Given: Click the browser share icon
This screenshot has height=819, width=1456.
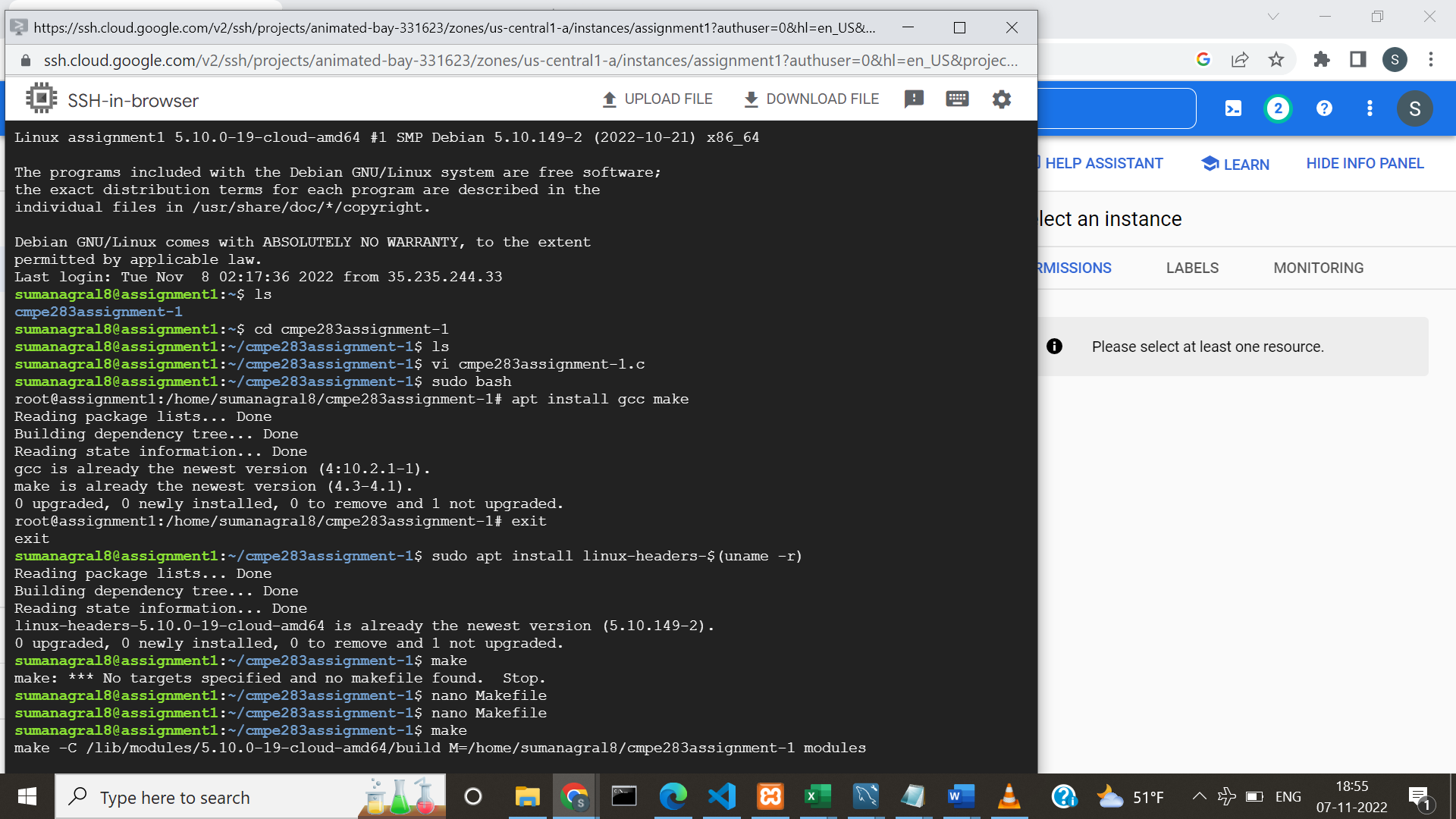Looking at the screenshot, I should [1240, 60].
